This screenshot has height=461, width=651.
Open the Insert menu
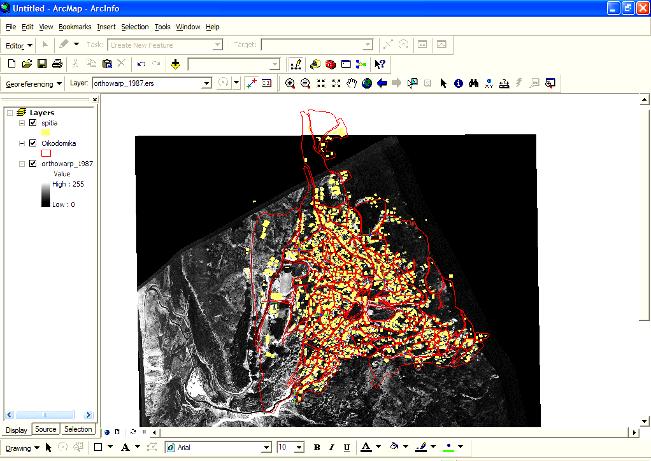(x=106, y=27)
